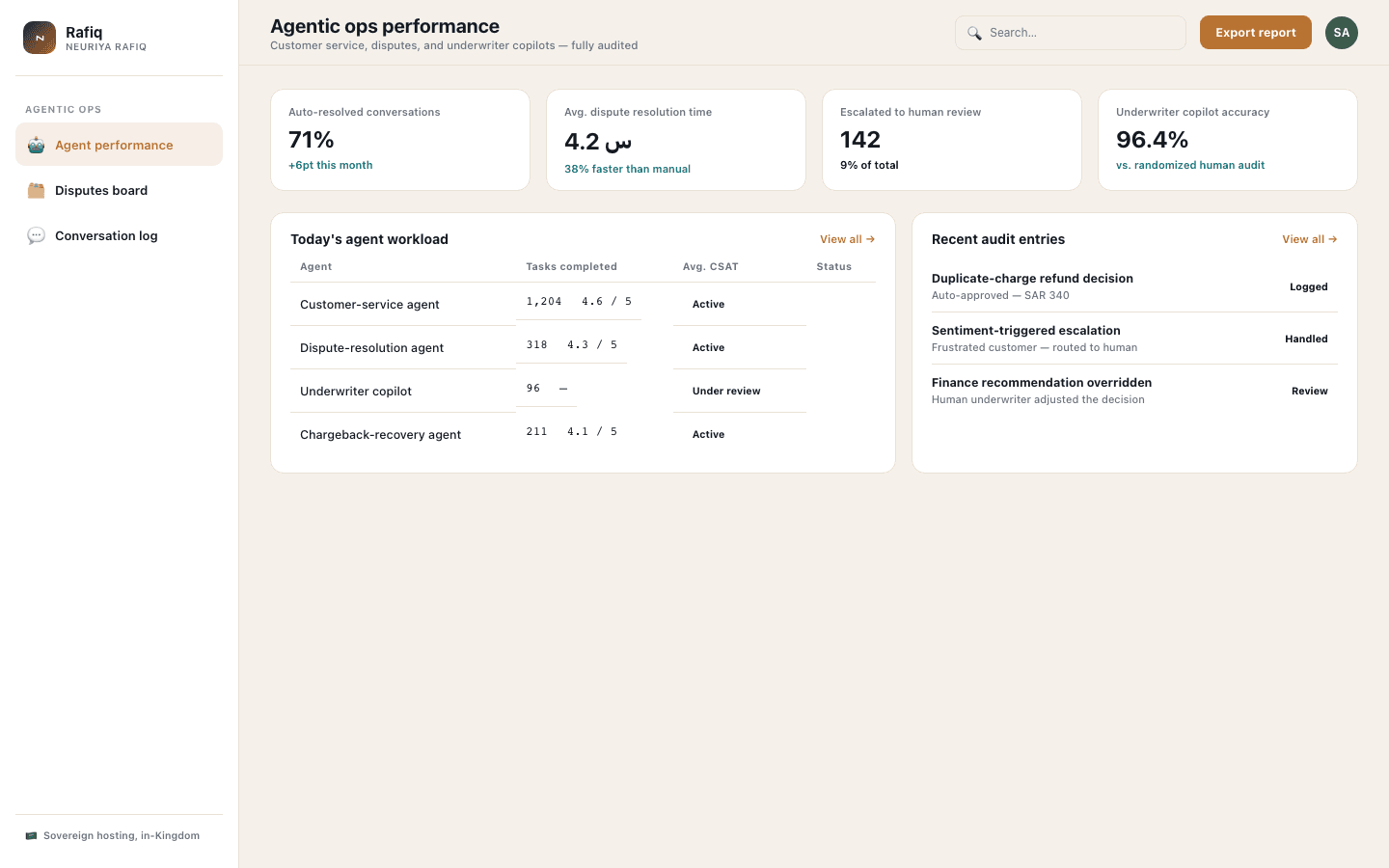Click the Dispute-resolution agent row name
Image resolution: width=1389 pixels, height=868 pixels.
(x=371, y=348)
